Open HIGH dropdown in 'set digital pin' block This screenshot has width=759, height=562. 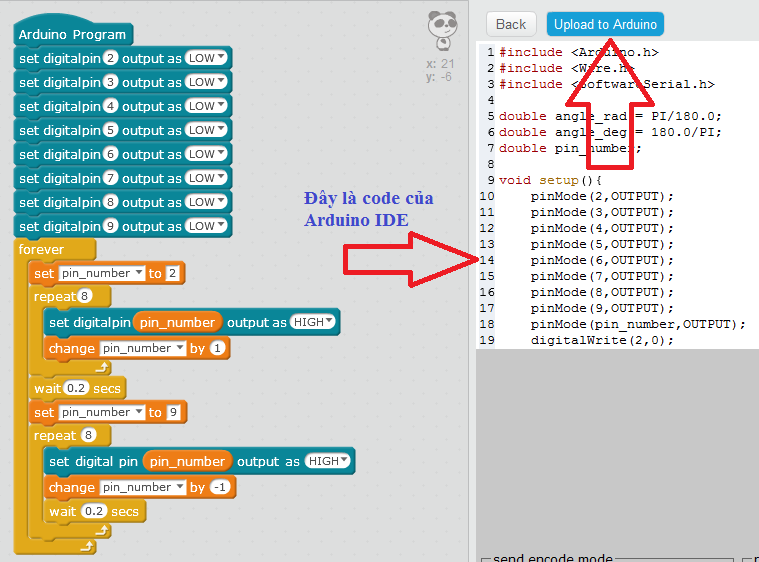tap(327, 461)
